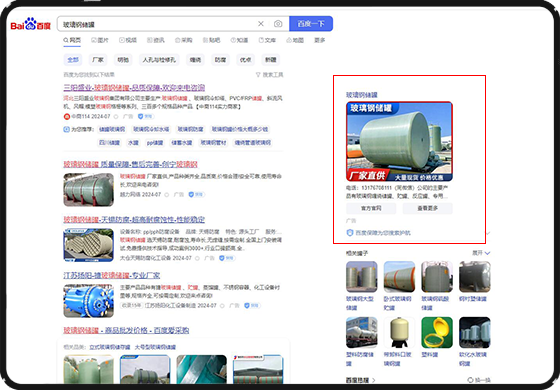Open the 厂家直供 玻璃钢储罐 ad banner
This screenshot has width=560, height=390.
coord(399,141)
